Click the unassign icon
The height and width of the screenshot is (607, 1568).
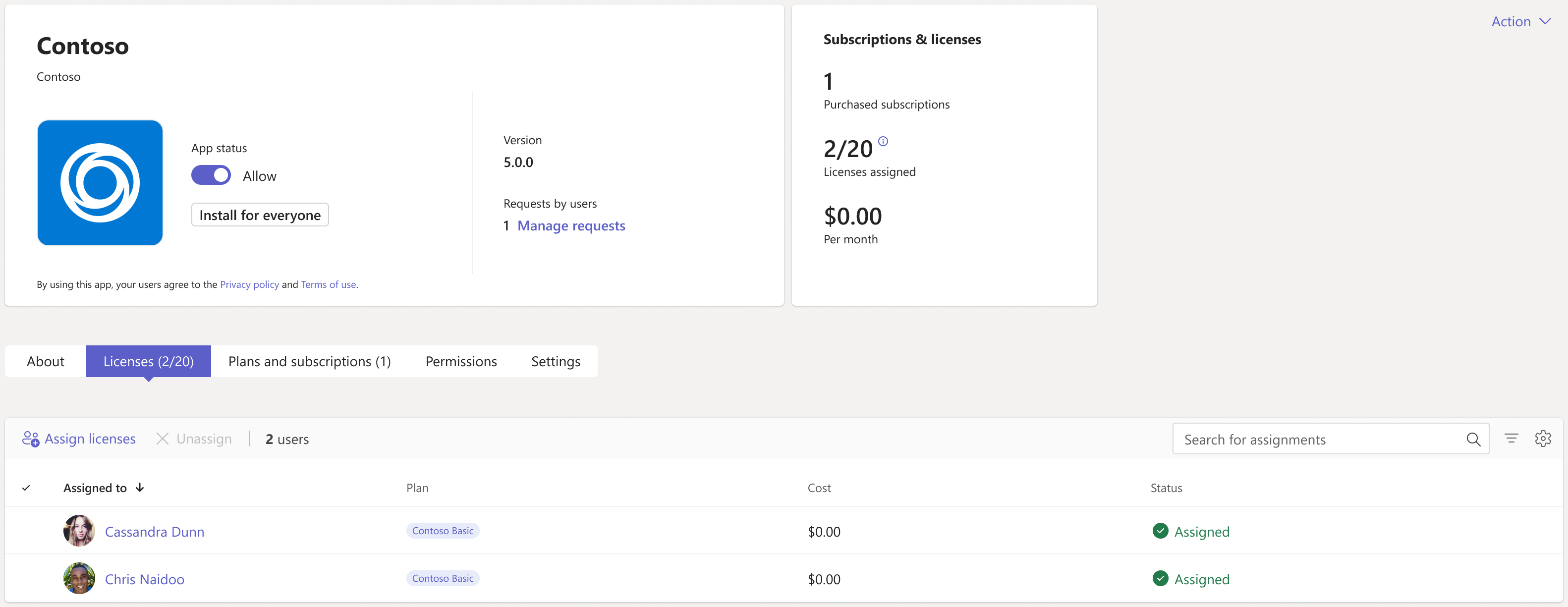(x=162, y=438)
